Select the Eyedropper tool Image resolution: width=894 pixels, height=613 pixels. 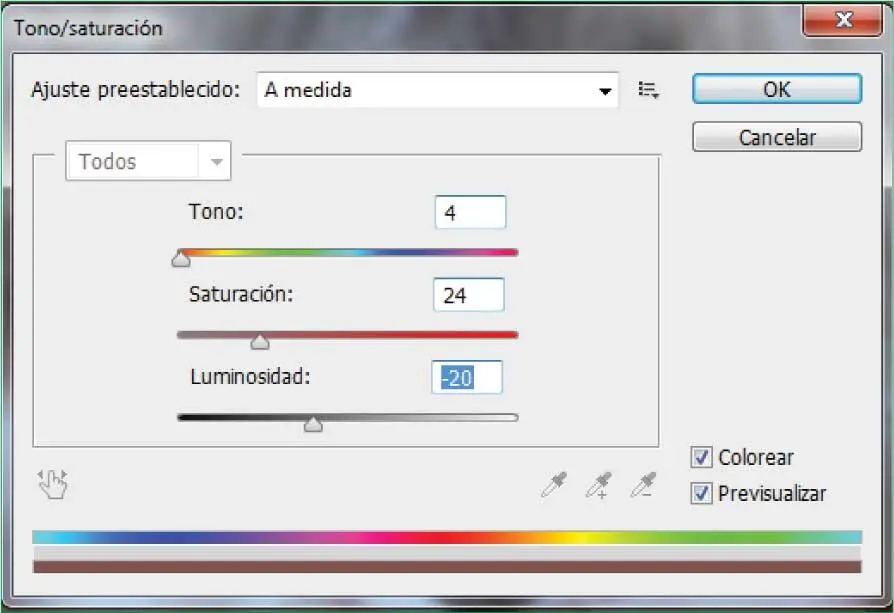[x=552, y=485]
